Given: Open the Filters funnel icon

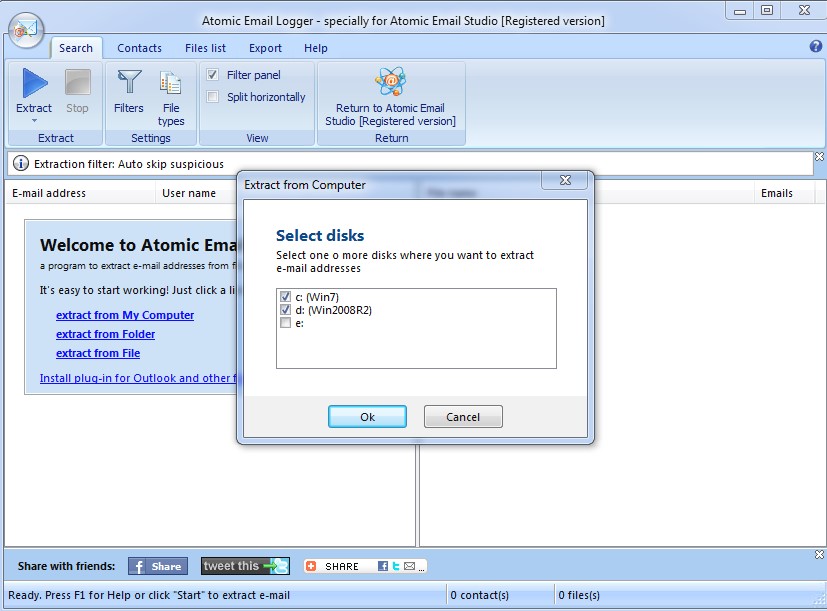Looking at the screenshot, I should [x=129, y=82].
